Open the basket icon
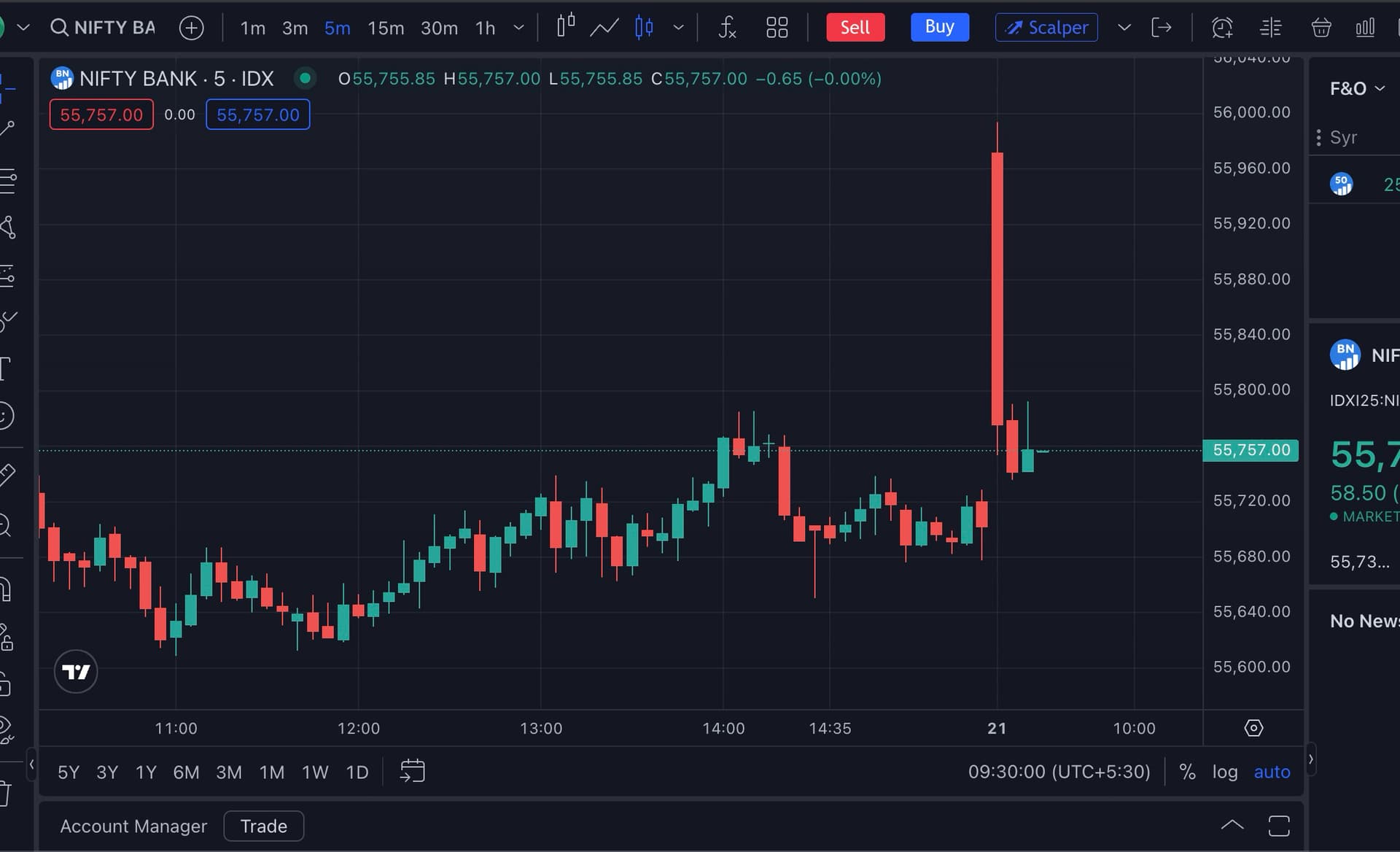Image resolution: width=1400 pixels, height=852 pixels. tap(1321, 28)
